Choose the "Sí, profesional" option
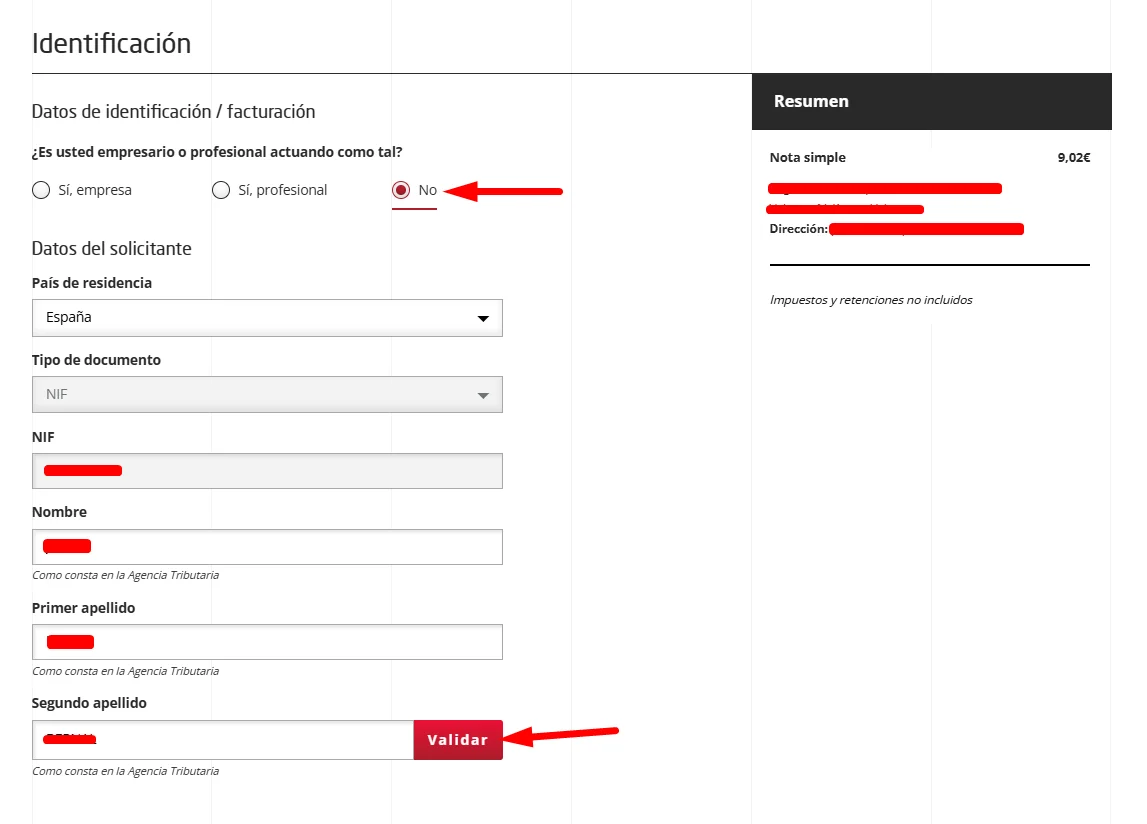 [x=221, y=190]
